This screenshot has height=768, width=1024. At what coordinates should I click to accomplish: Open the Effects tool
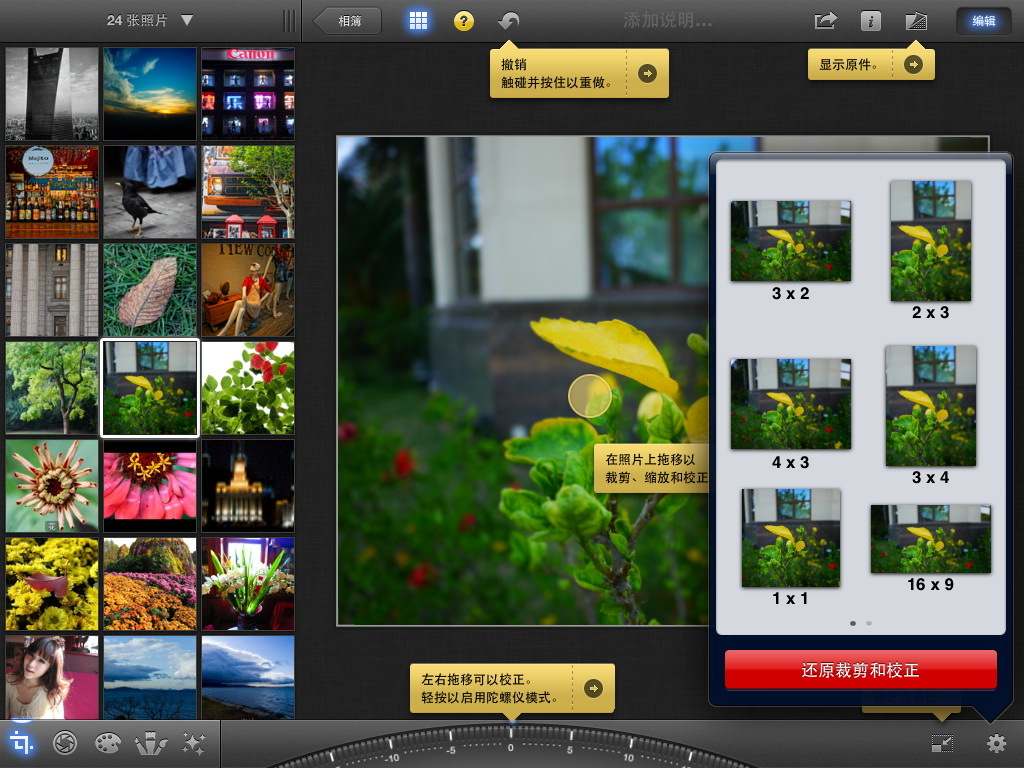pyautogui.click(x=193, y=743)
